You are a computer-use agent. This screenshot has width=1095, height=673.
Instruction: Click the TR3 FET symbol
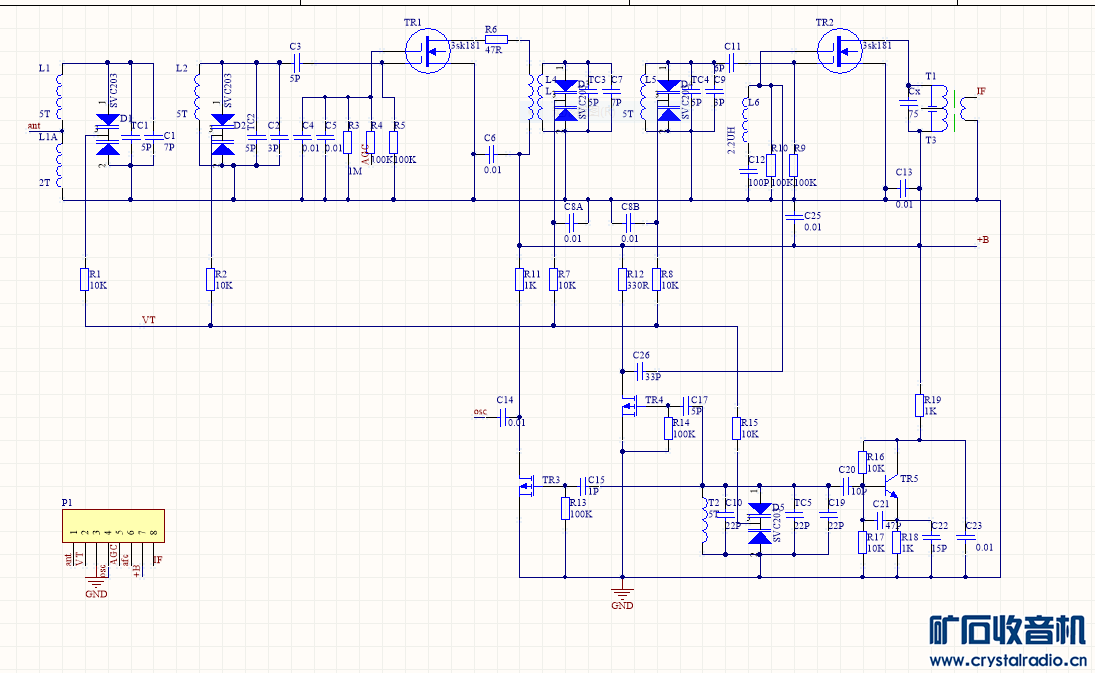(526, 486)
